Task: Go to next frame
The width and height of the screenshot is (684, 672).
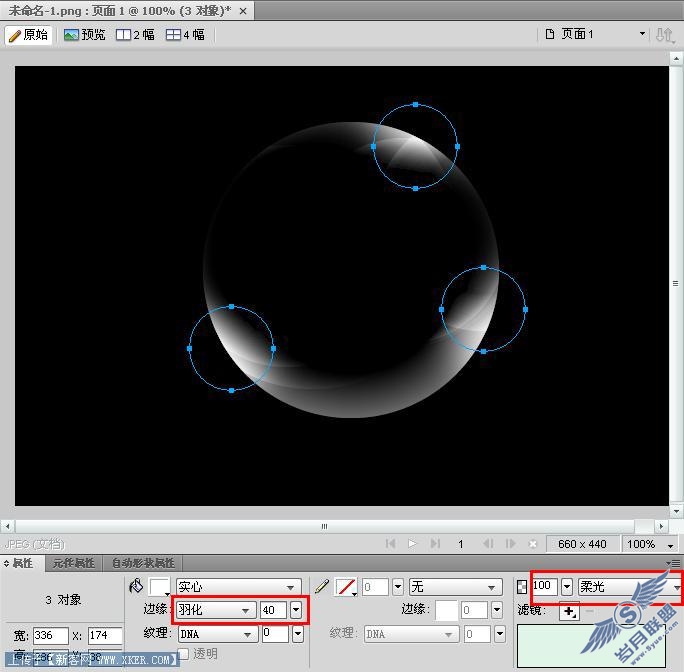Action: pyautogui.click(x=510, y=544)
